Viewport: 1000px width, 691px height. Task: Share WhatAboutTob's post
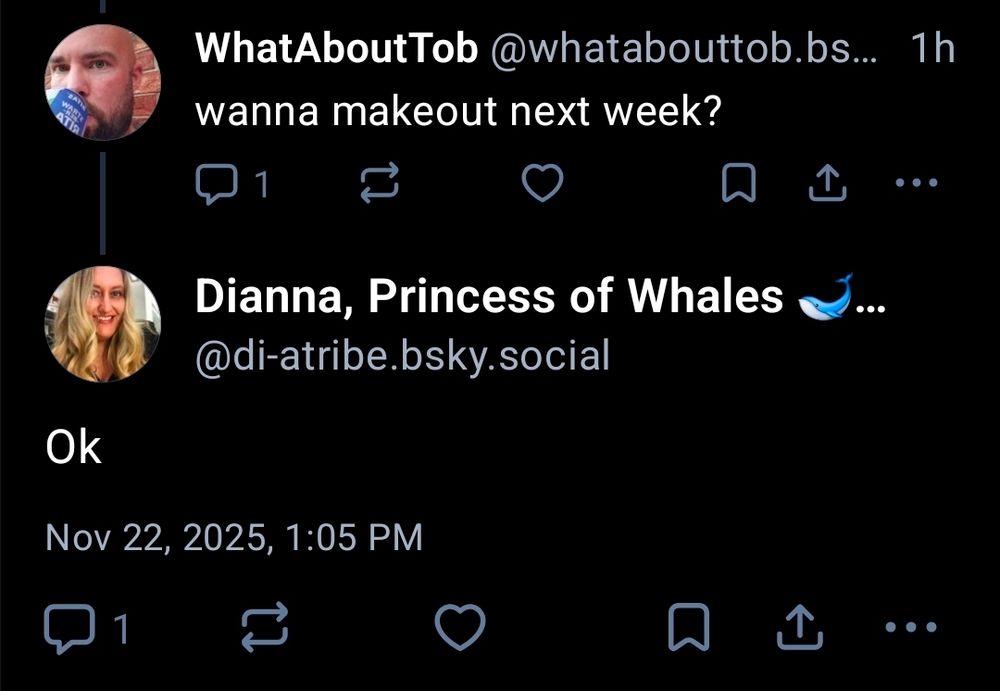[826, 183]
